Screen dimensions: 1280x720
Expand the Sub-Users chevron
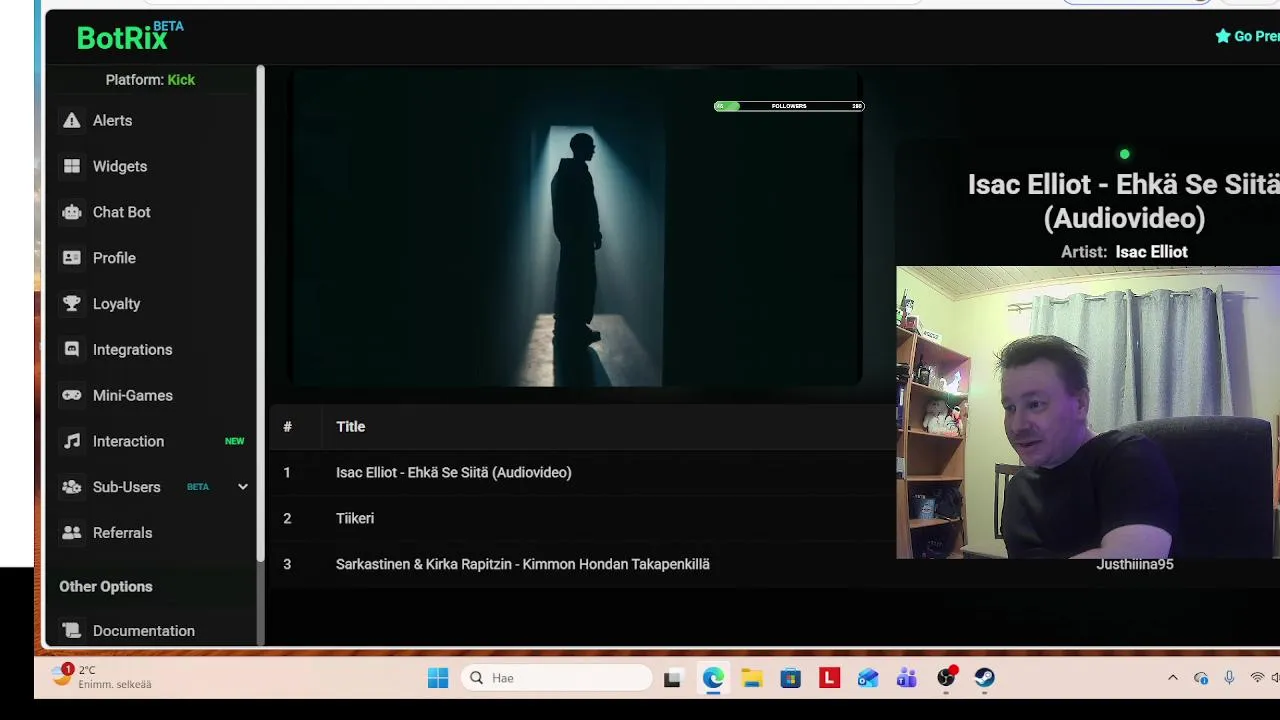click(242, 487)
